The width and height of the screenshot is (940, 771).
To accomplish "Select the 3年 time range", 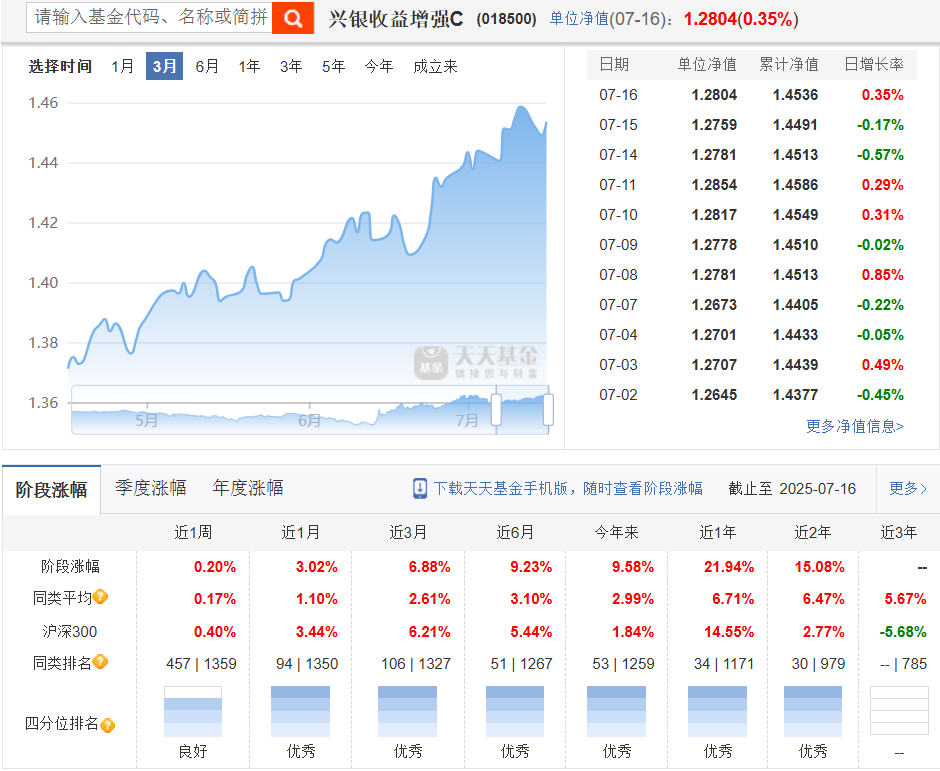I will [291, 66].
